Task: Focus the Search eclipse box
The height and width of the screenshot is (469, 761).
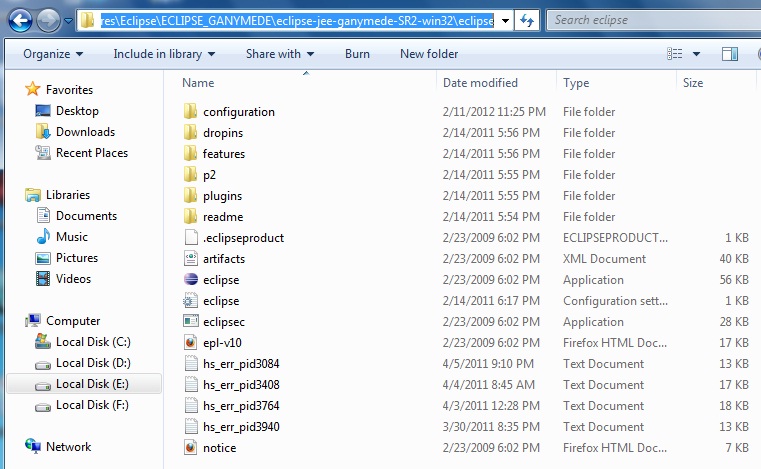Action: pyautogui.click(x=653, y=20)
